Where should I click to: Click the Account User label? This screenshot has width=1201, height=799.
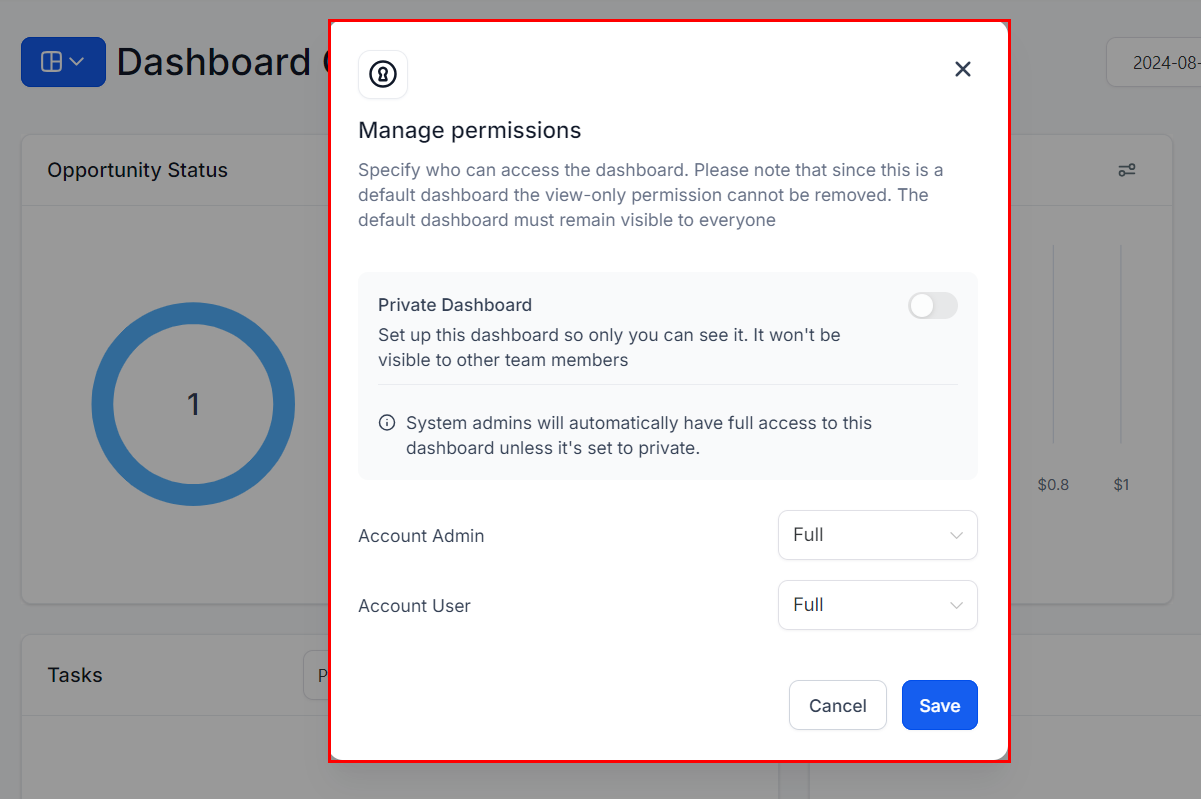click(x=414, y=606)
